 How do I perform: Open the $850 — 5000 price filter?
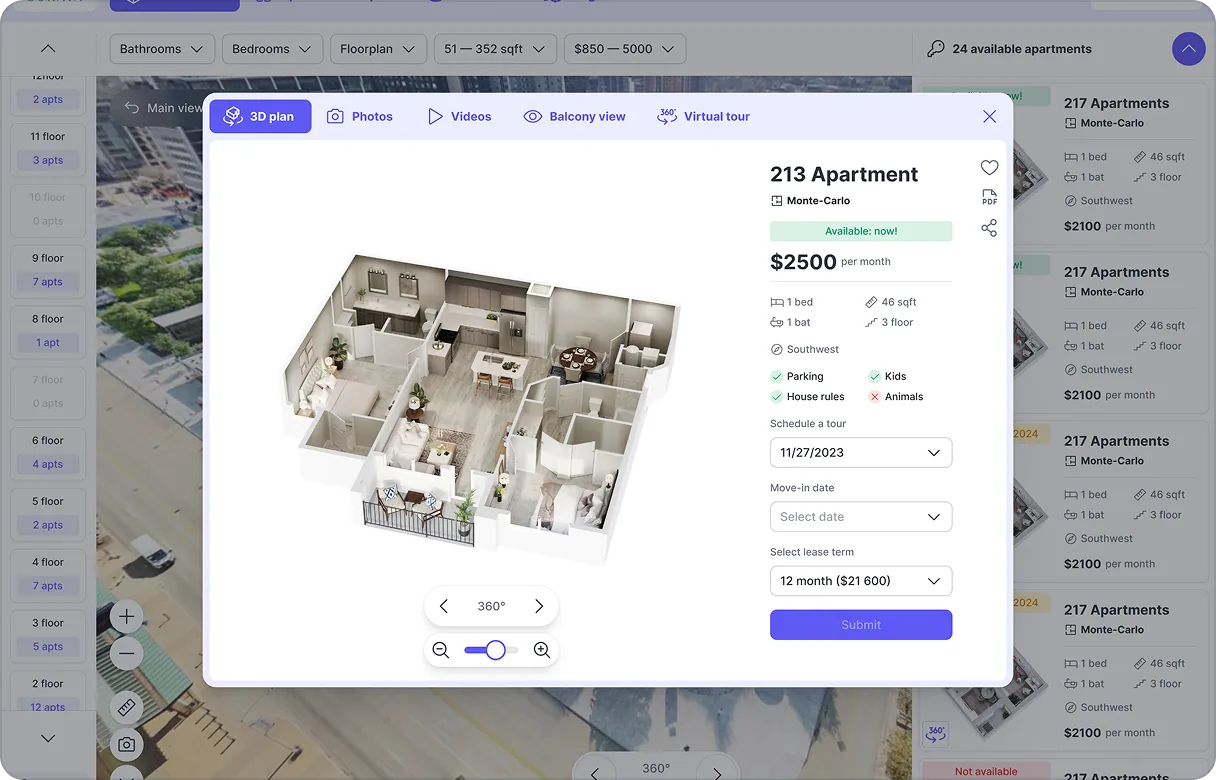point(625,49)
